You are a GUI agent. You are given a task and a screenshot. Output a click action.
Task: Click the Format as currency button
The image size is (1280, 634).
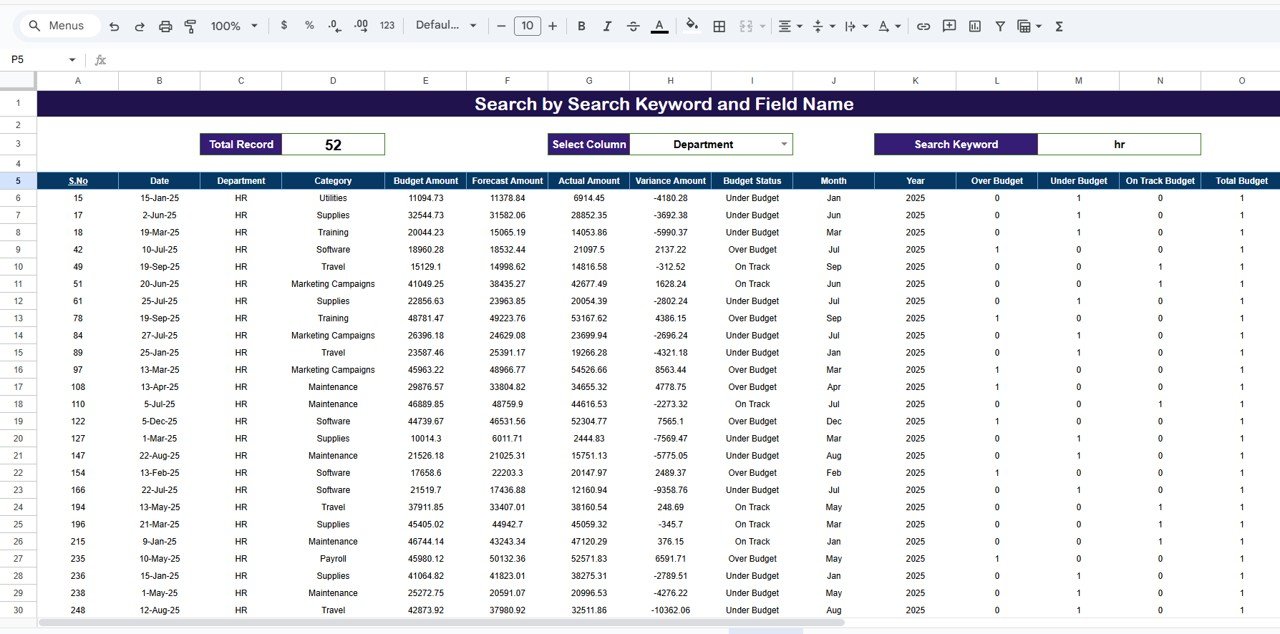(284, 26)
